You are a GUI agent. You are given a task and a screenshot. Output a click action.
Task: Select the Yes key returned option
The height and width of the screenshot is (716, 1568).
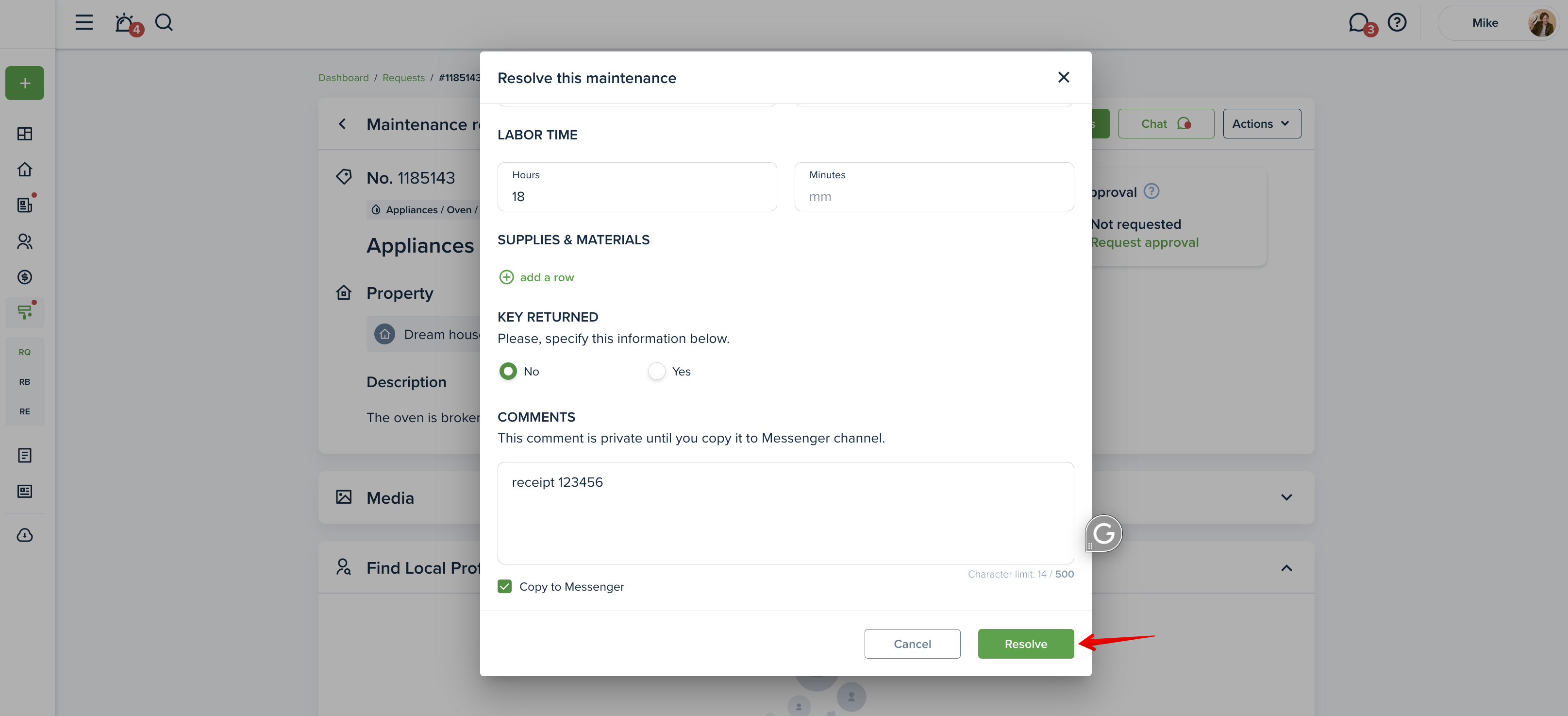pos(657,372)
